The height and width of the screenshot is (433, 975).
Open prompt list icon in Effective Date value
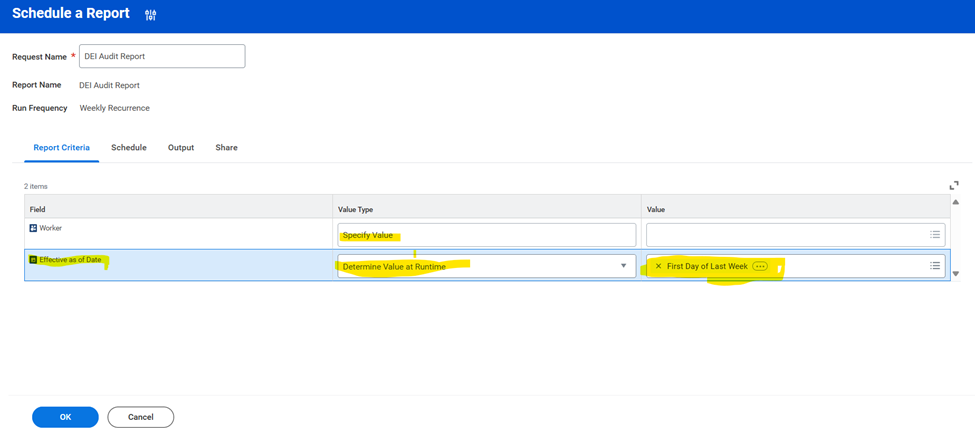click(x=935, y=266)
